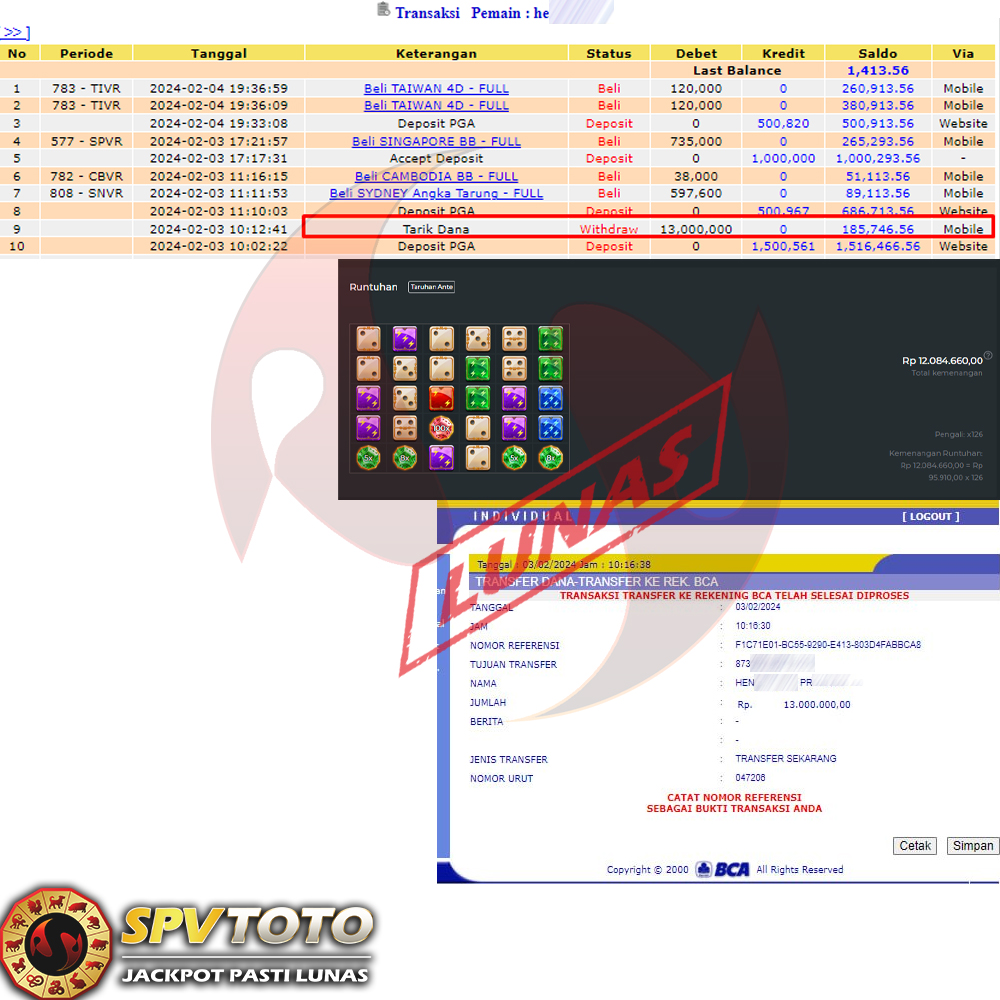
Task: Select the highlighted Tarik Dana row
Action: [x=436, y=229]
